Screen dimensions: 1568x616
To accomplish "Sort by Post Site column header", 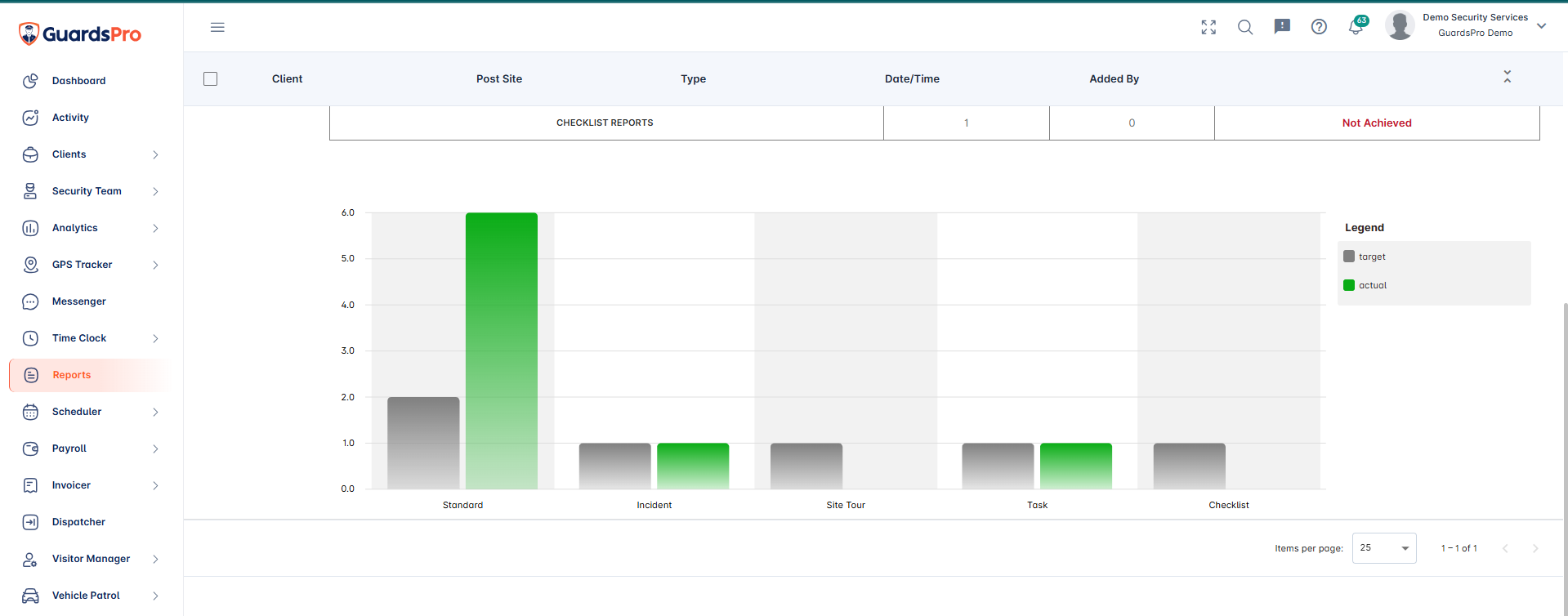I will pos(499,78).
